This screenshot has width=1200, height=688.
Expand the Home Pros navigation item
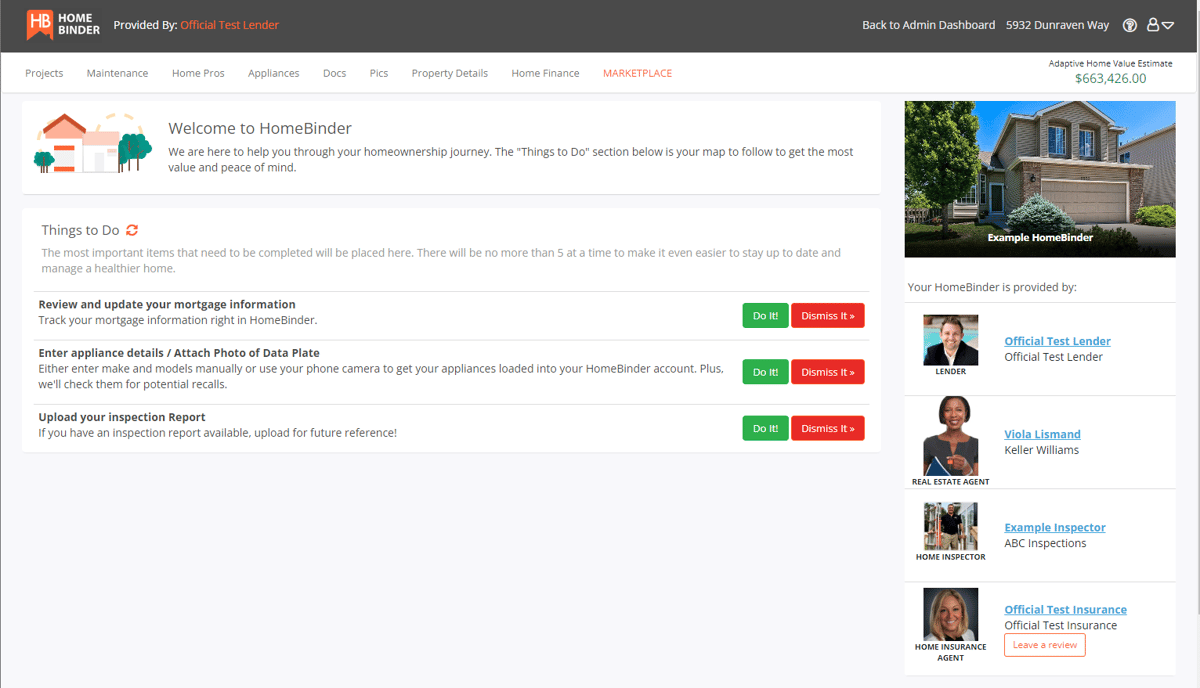197,72
